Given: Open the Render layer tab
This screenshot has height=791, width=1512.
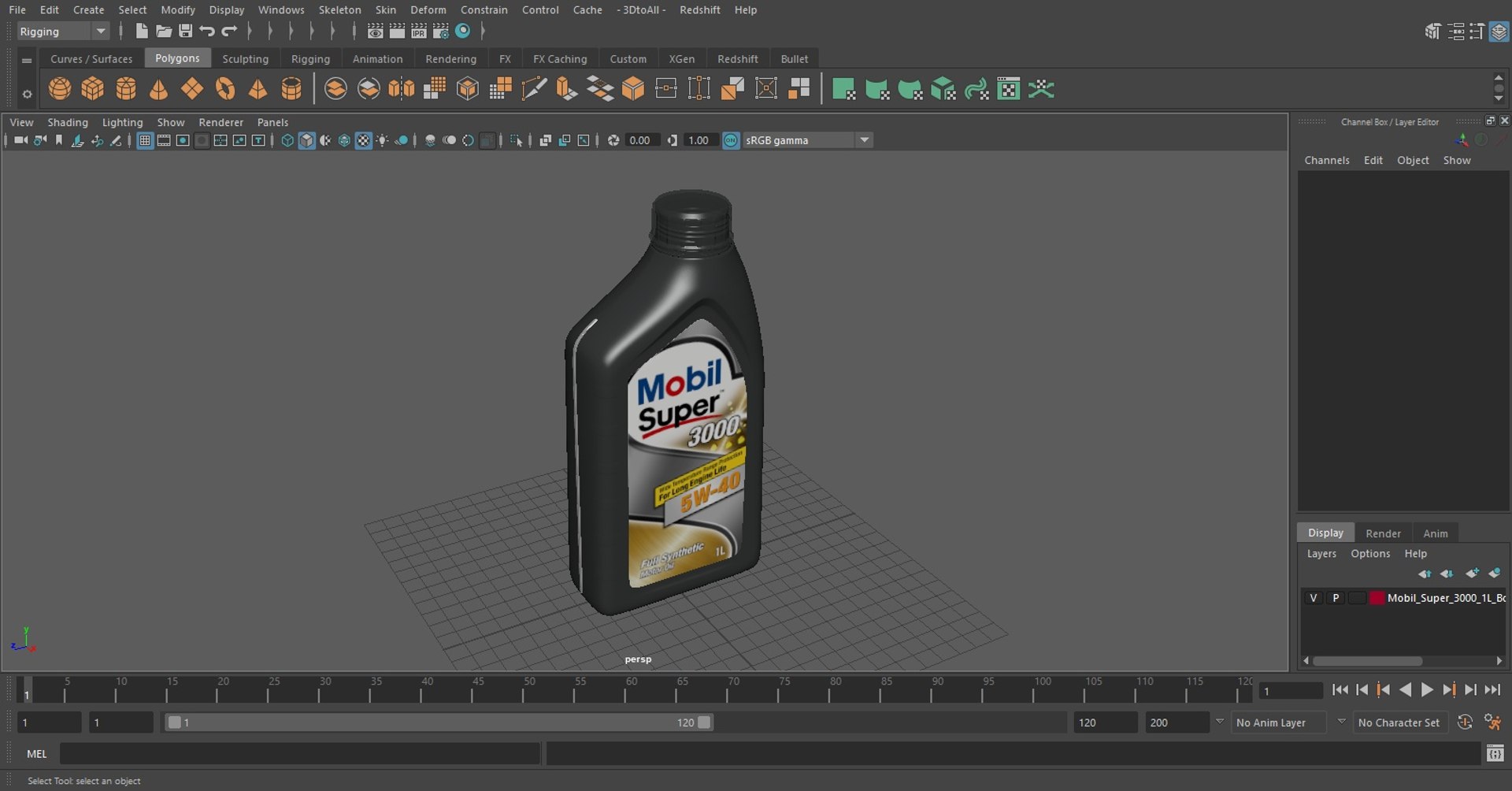Looking at the screenshot, I should click(x=1383, y=533).
